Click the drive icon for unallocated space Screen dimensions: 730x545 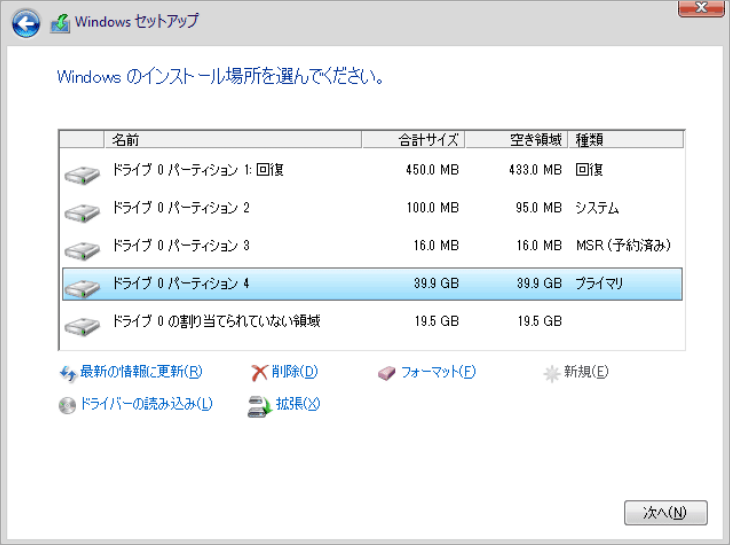click(82, 326)
